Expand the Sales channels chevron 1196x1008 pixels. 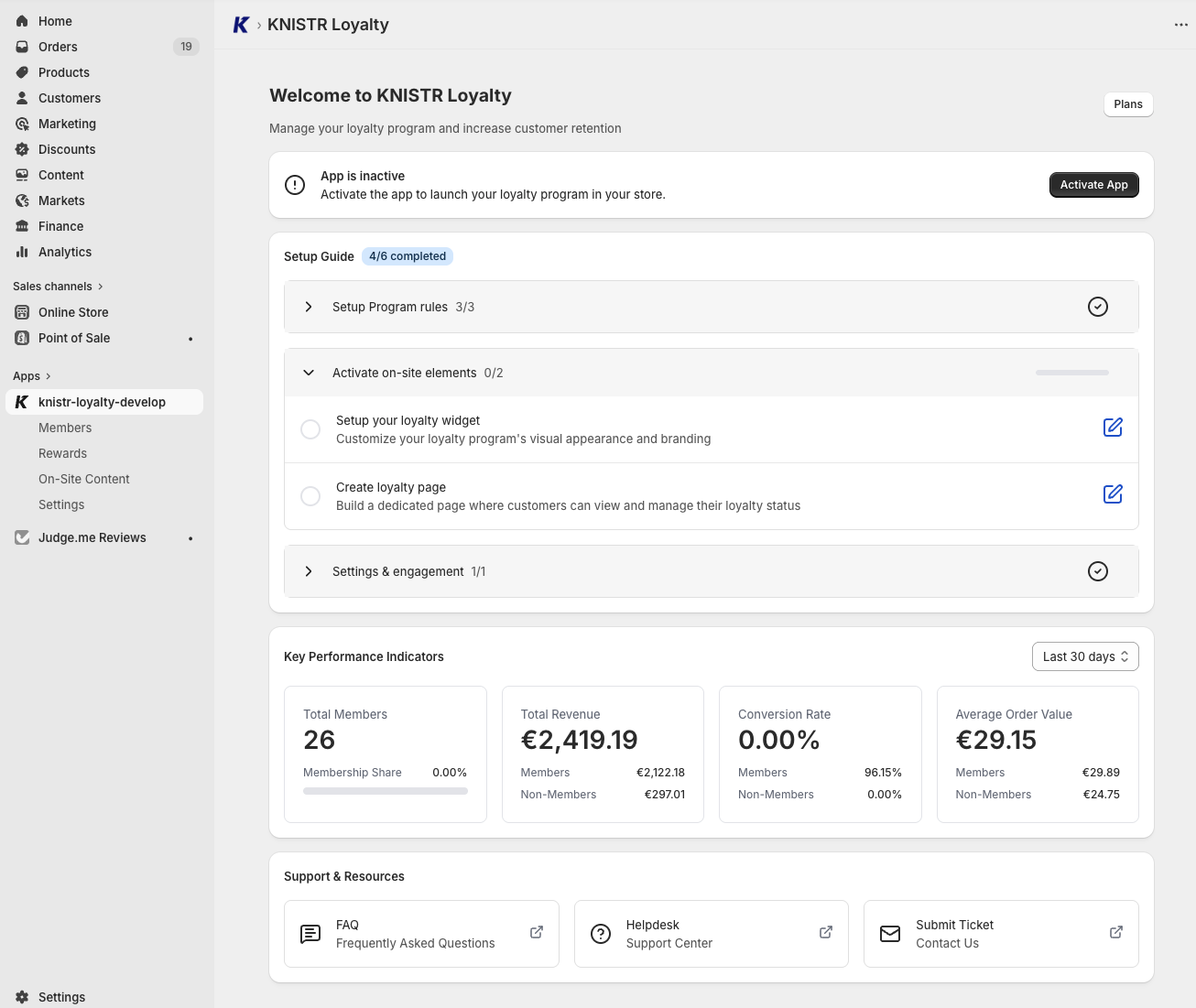point(101,287)
